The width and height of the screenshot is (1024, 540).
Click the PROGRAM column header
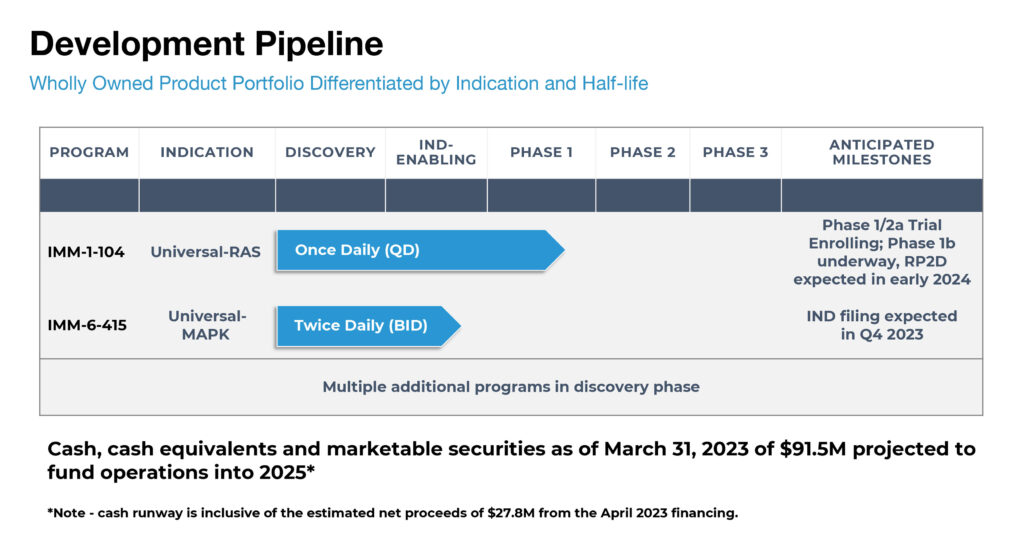click(89, 152)
